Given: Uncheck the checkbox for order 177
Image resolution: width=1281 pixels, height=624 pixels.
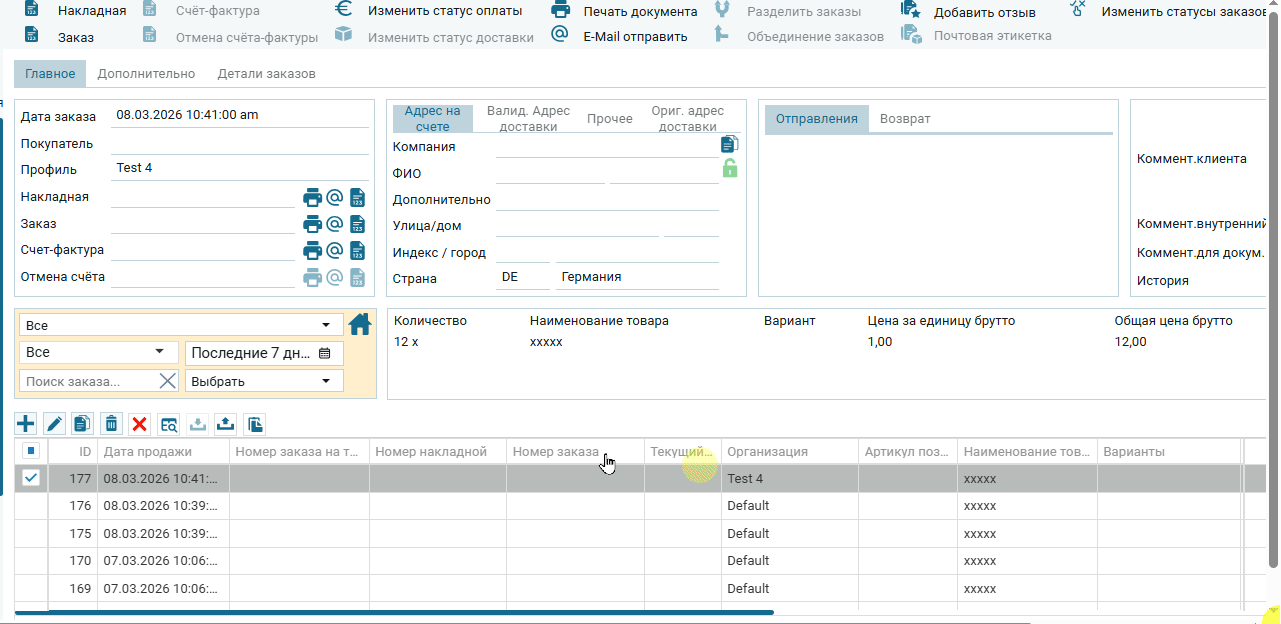Looking at the screenshot, I should [31, 478].
